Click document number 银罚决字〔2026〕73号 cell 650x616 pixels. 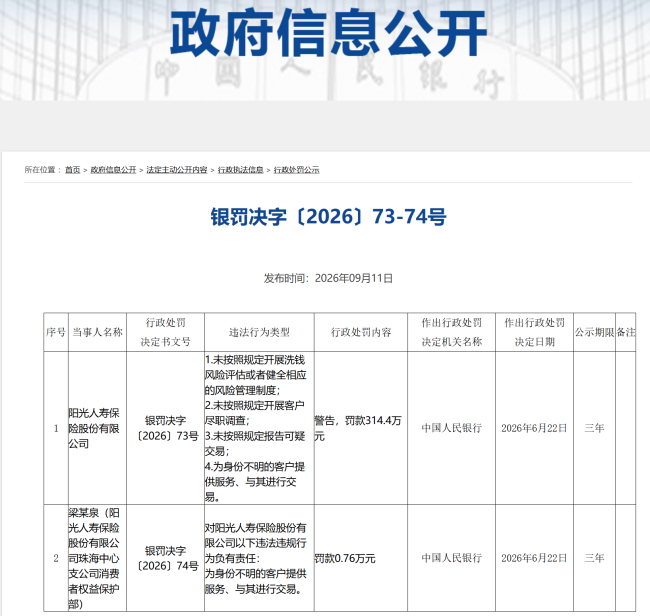pos(165,428)
